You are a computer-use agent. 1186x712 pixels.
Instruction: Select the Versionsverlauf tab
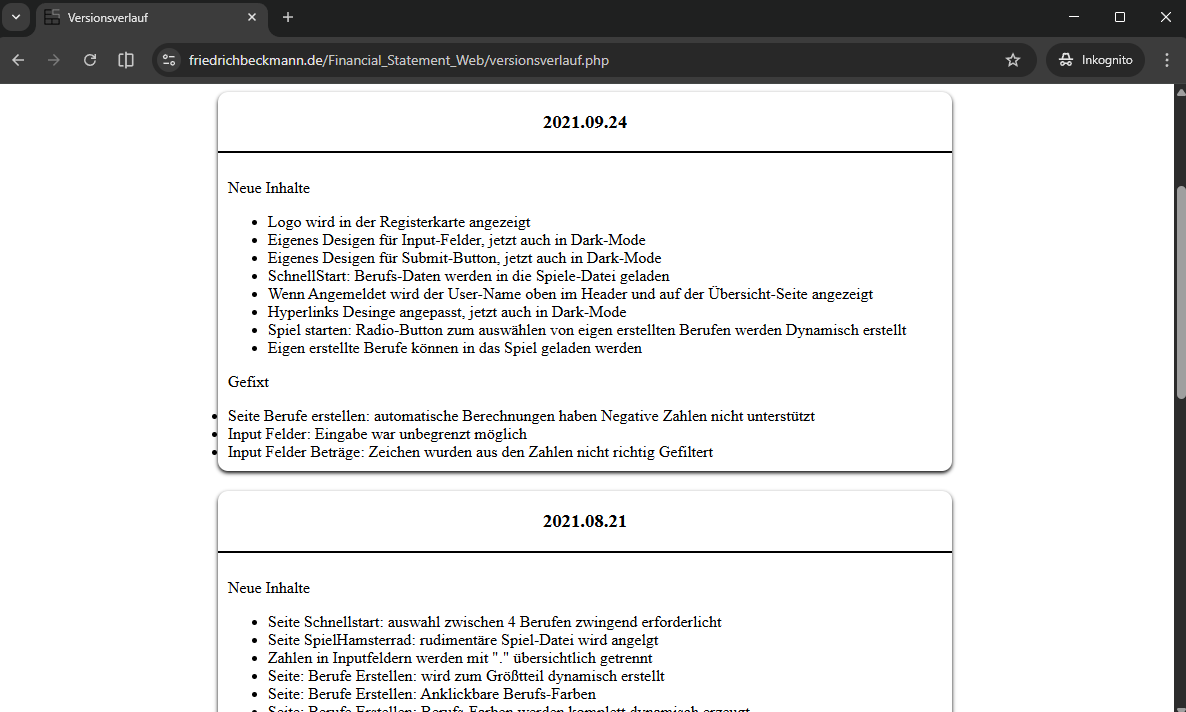(151, 17)
